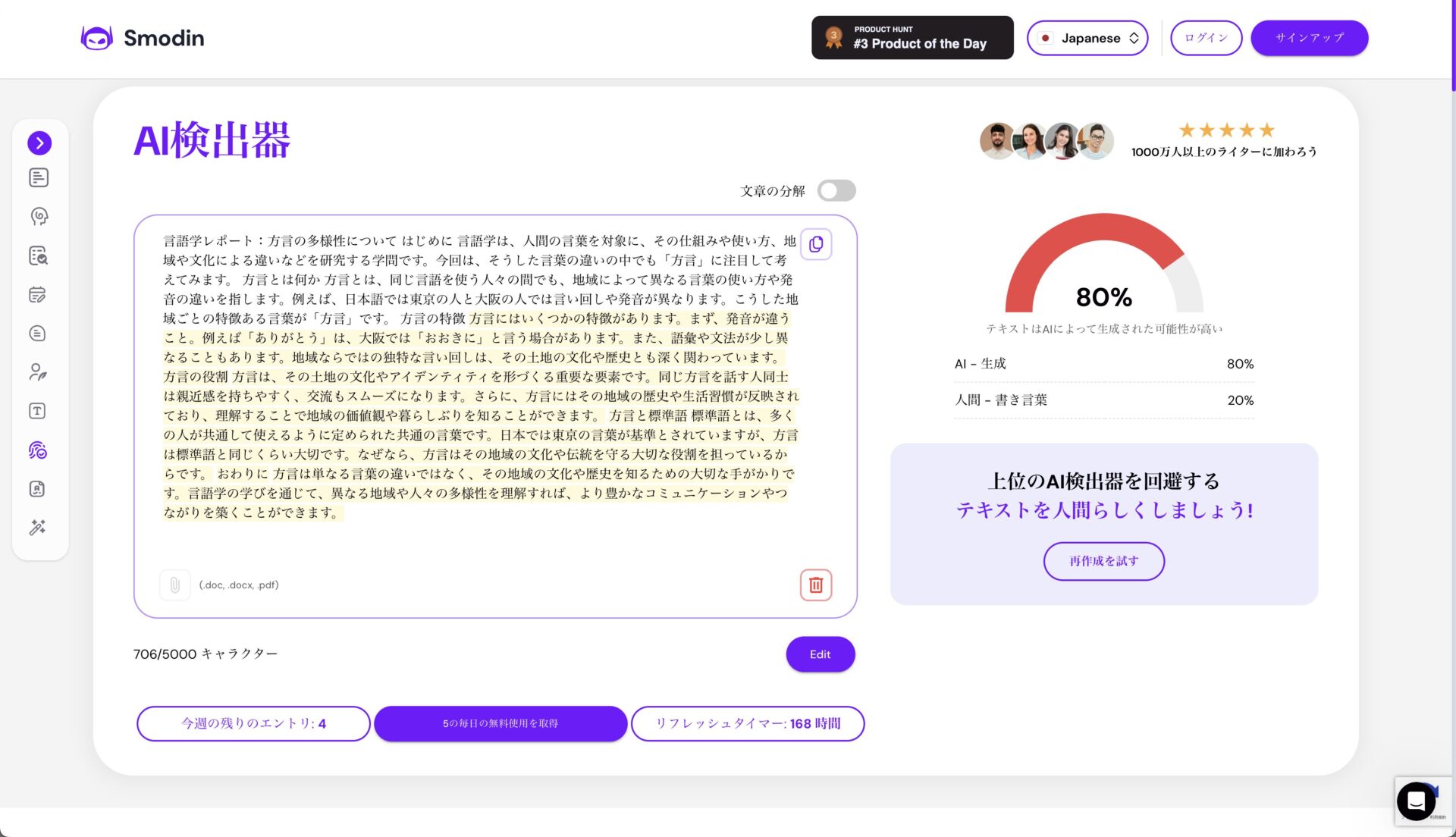The height and width of the screenshot is (837, 1456).
Task: Select the magic wand tool at sidebar bottom
Action: pos(39,528)
